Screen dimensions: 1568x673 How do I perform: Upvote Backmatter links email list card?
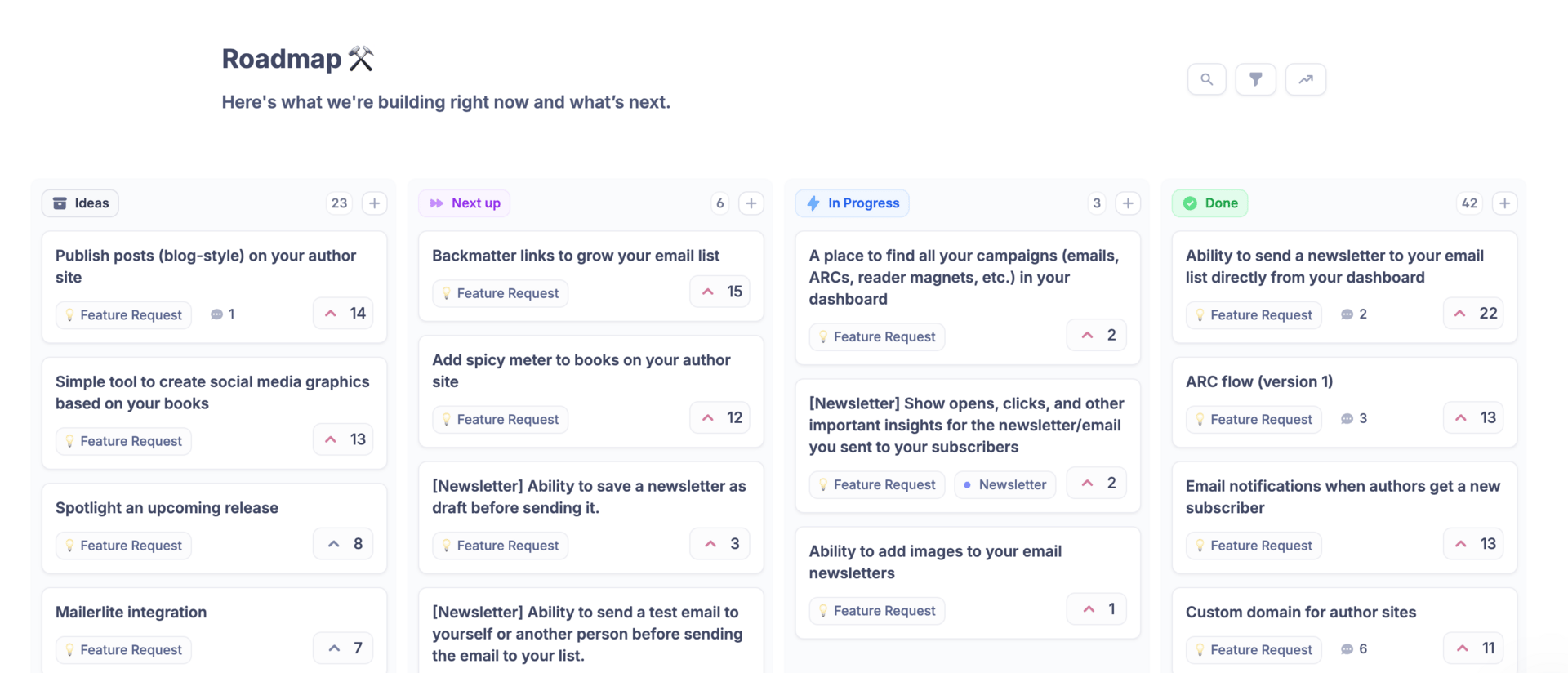[x=719, y=292]
